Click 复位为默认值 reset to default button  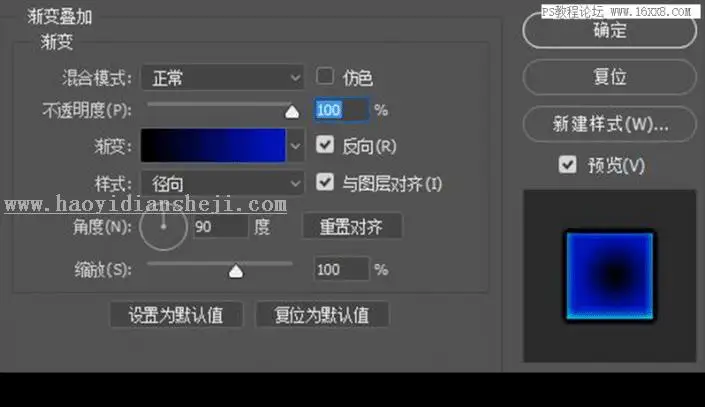[x=321, y=314]
